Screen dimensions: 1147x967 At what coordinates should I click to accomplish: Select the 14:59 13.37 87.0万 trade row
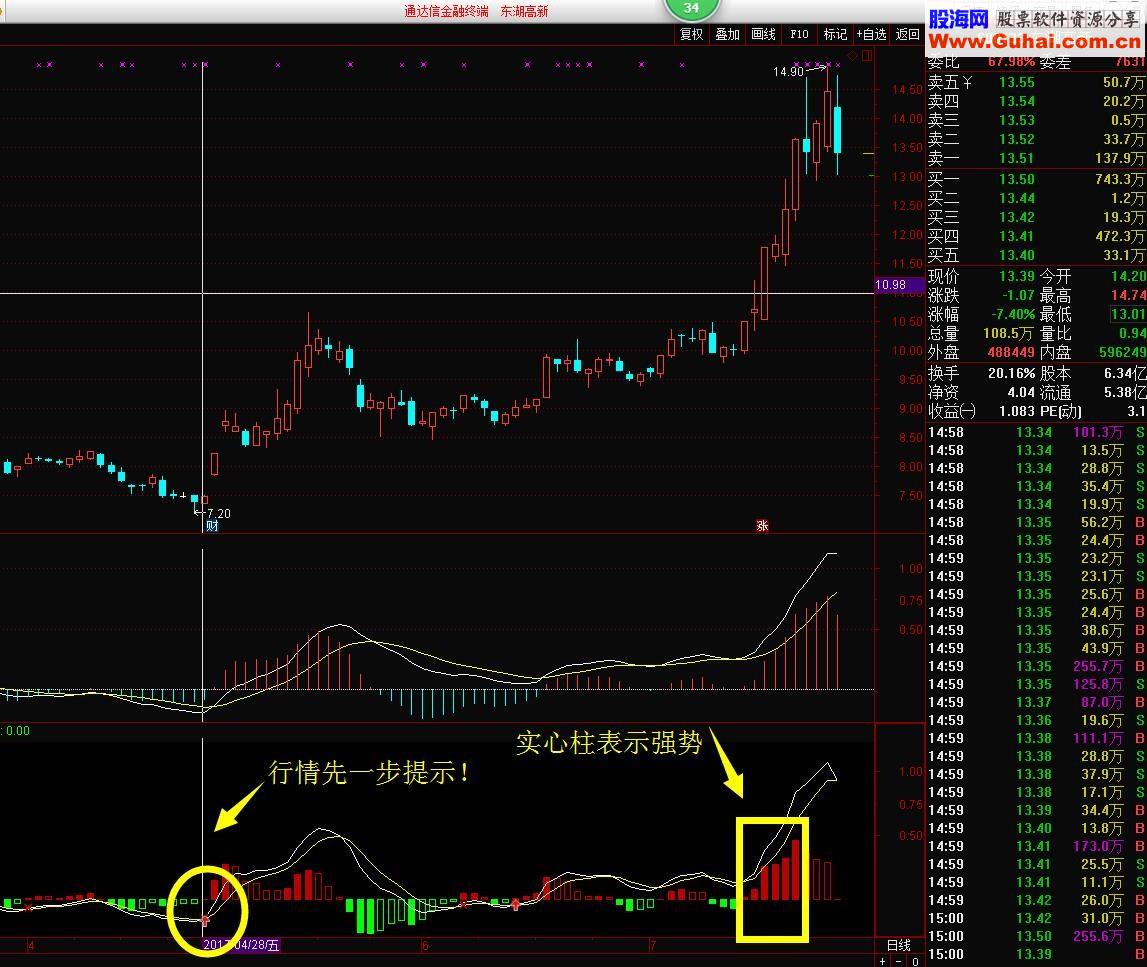(1036, 702)
